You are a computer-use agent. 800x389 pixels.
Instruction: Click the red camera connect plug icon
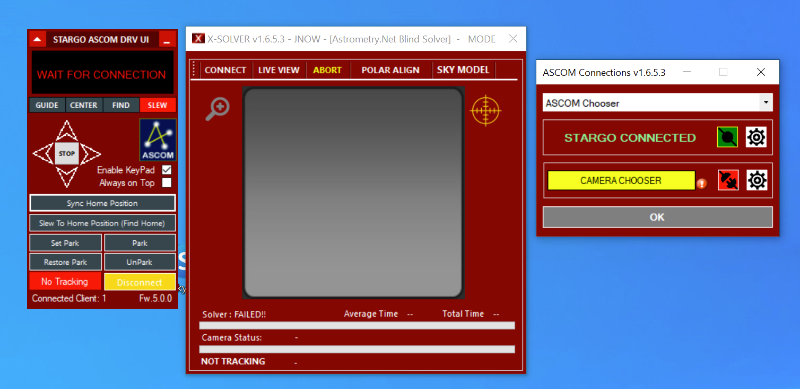728,180
